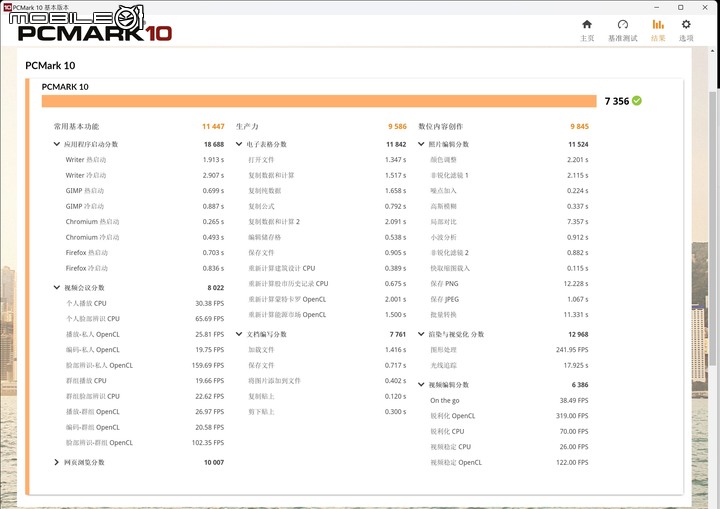The image size is (720, 509).
Task: Open the Results (结果) bar chart icon
Action: (x=658, y=24)
